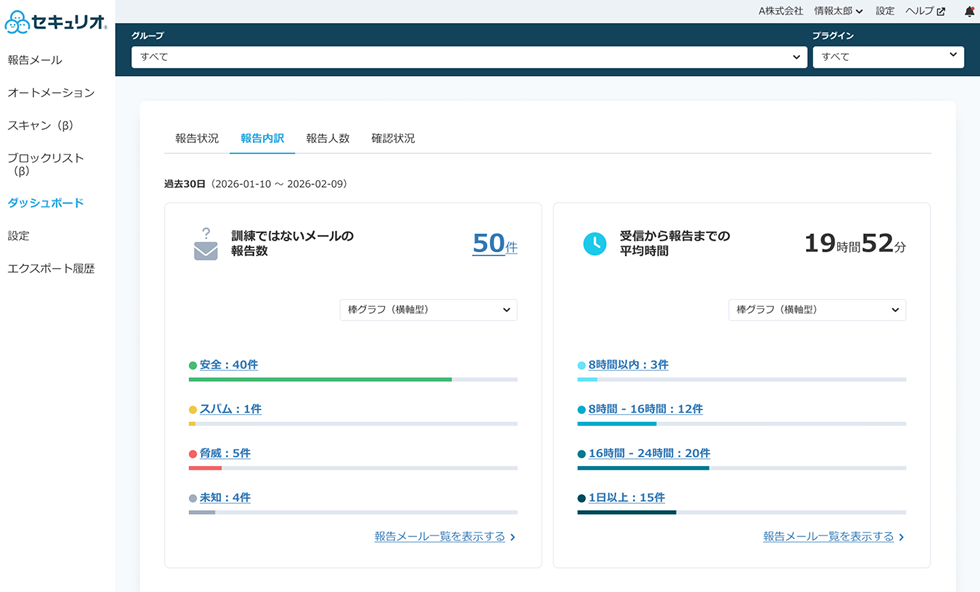The height and width of the screenshot is (592, 980).
Task: Click the green dot beside 安全
Action: tap(193, 366)
